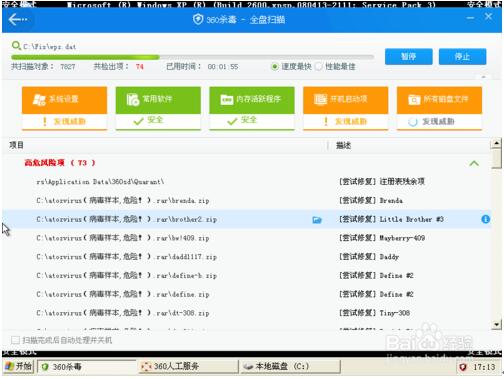Select the daddl117.zip threat row
Viewport: 504px width, 378px height.
[247, 257]
